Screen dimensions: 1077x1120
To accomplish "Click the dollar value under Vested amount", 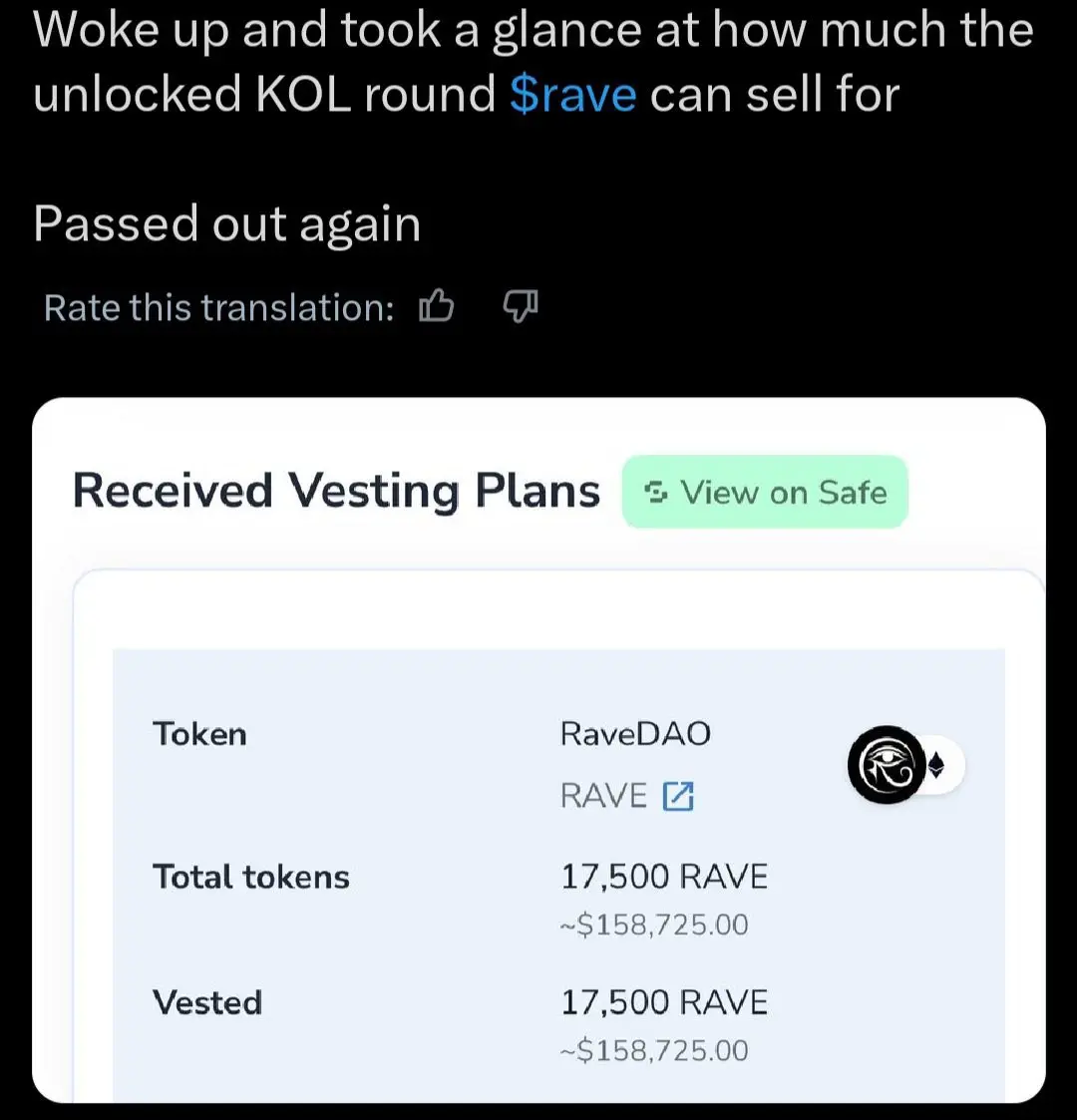I will (x=653, y=1050).
